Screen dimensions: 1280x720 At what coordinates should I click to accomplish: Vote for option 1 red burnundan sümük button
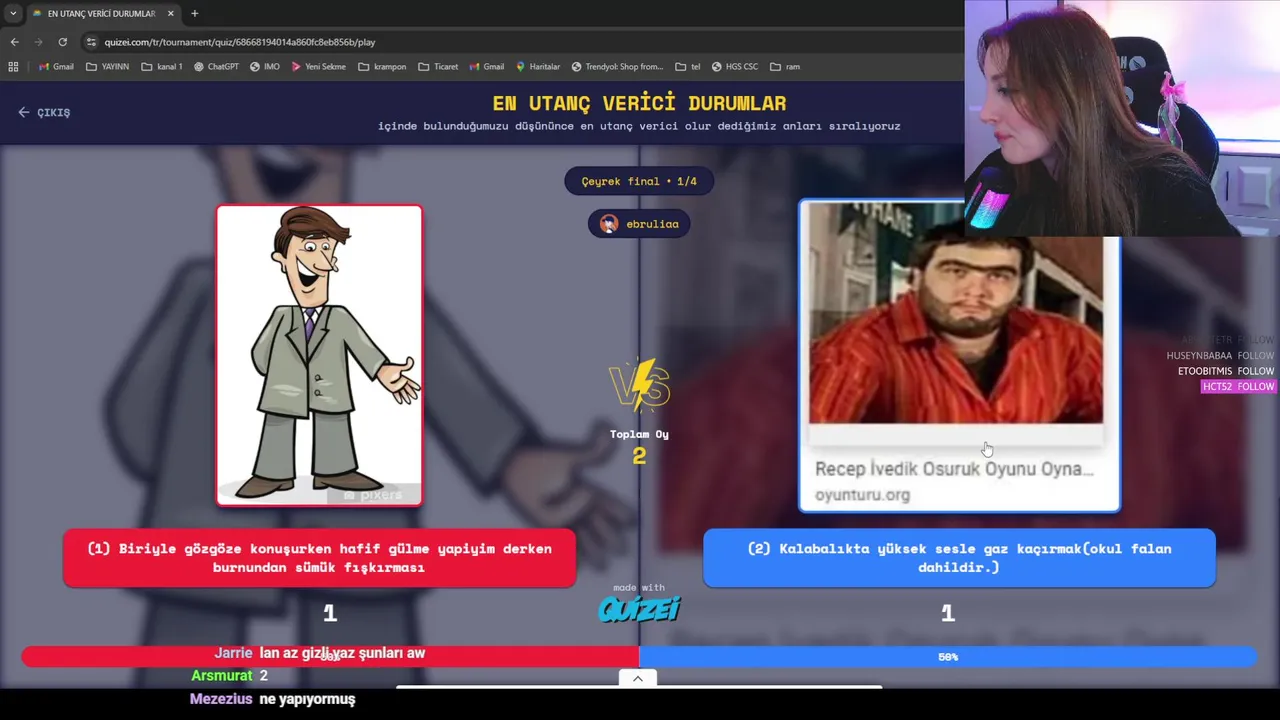coord(319,558)
